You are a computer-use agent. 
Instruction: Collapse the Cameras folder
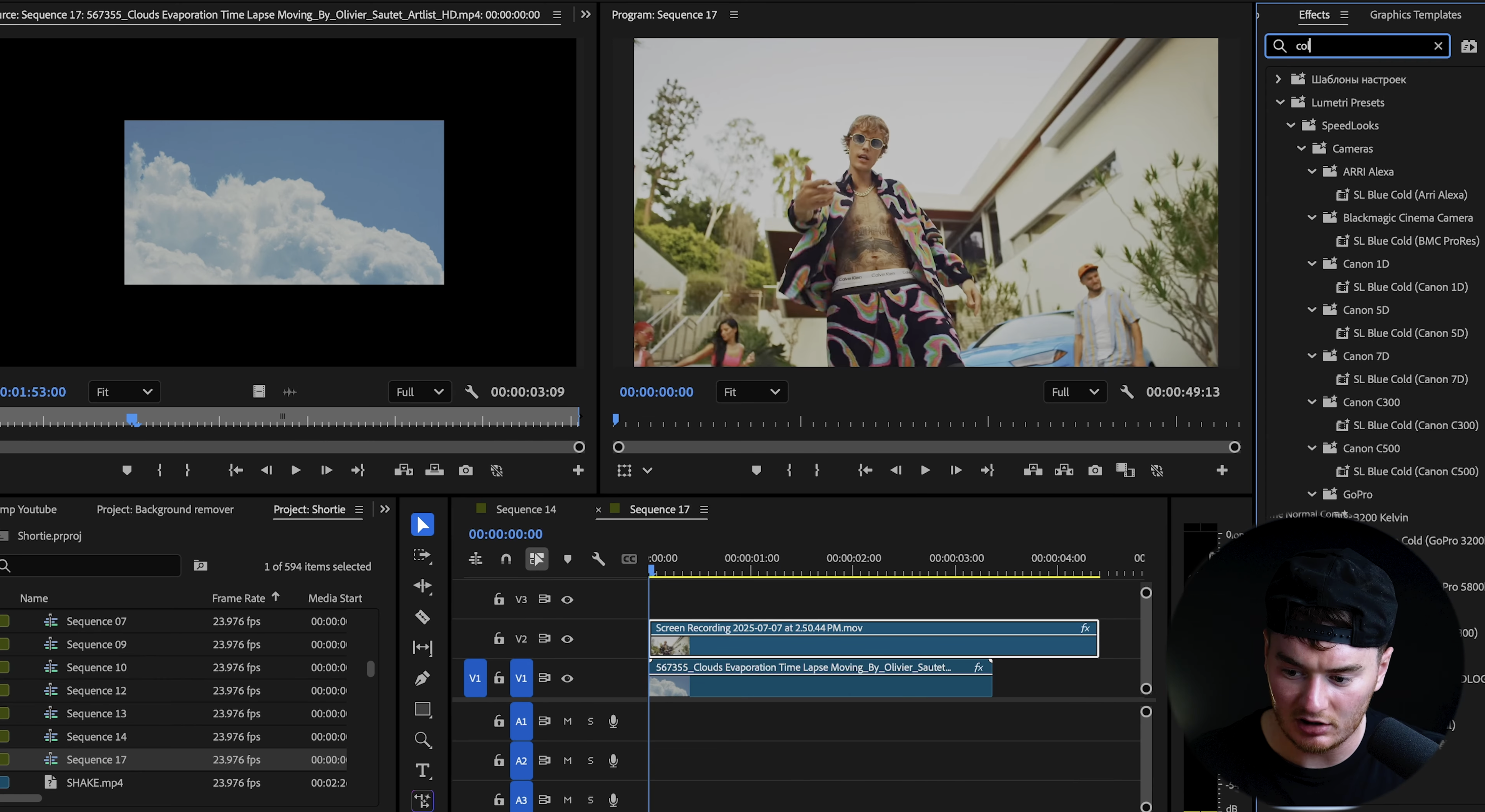1301,148
